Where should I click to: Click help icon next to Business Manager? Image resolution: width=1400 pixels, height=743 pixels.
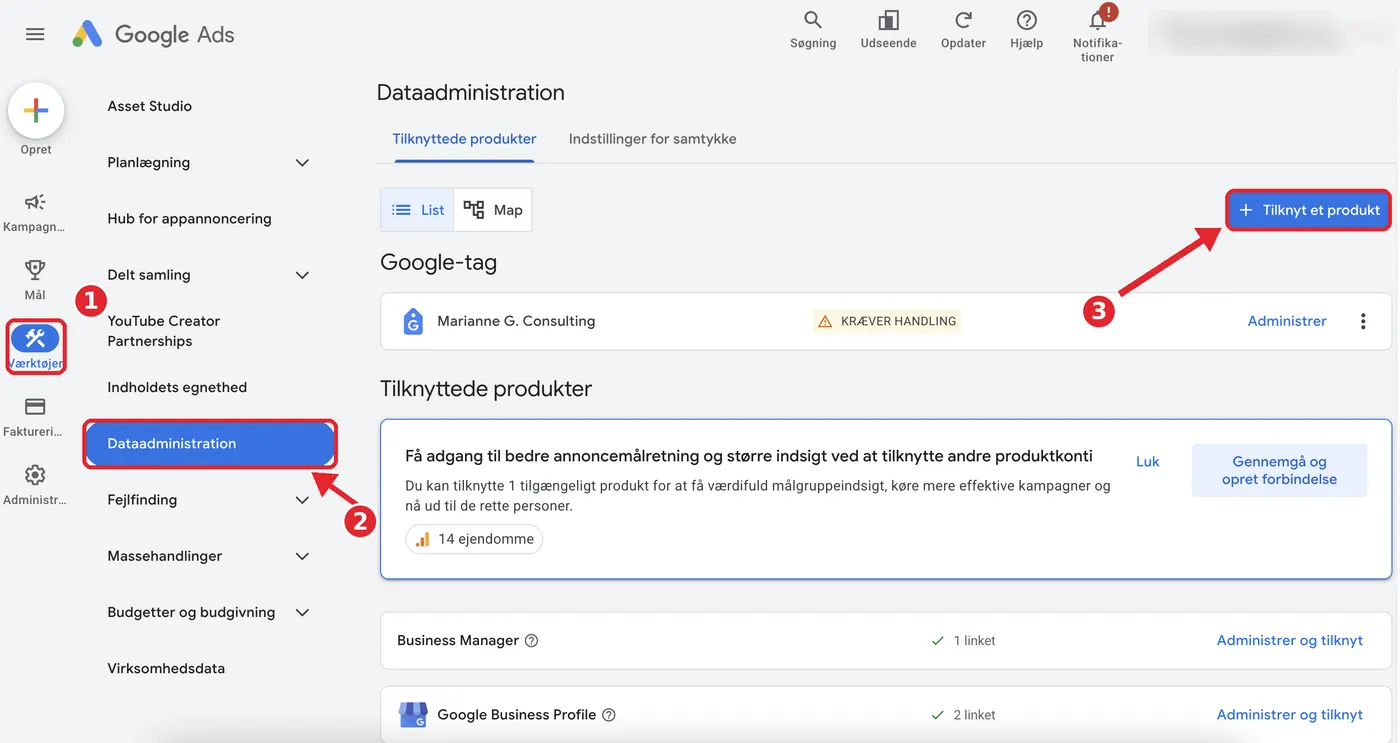point(532,641)
